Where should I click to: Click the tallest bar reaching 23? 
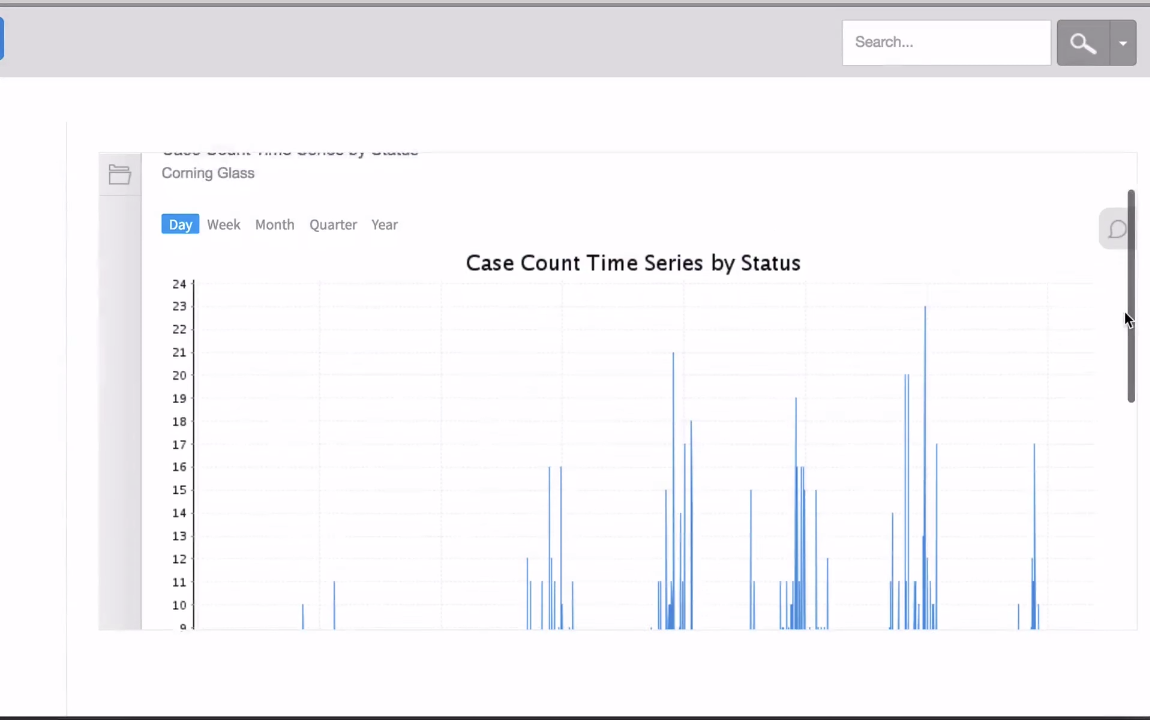click(925, 466)
